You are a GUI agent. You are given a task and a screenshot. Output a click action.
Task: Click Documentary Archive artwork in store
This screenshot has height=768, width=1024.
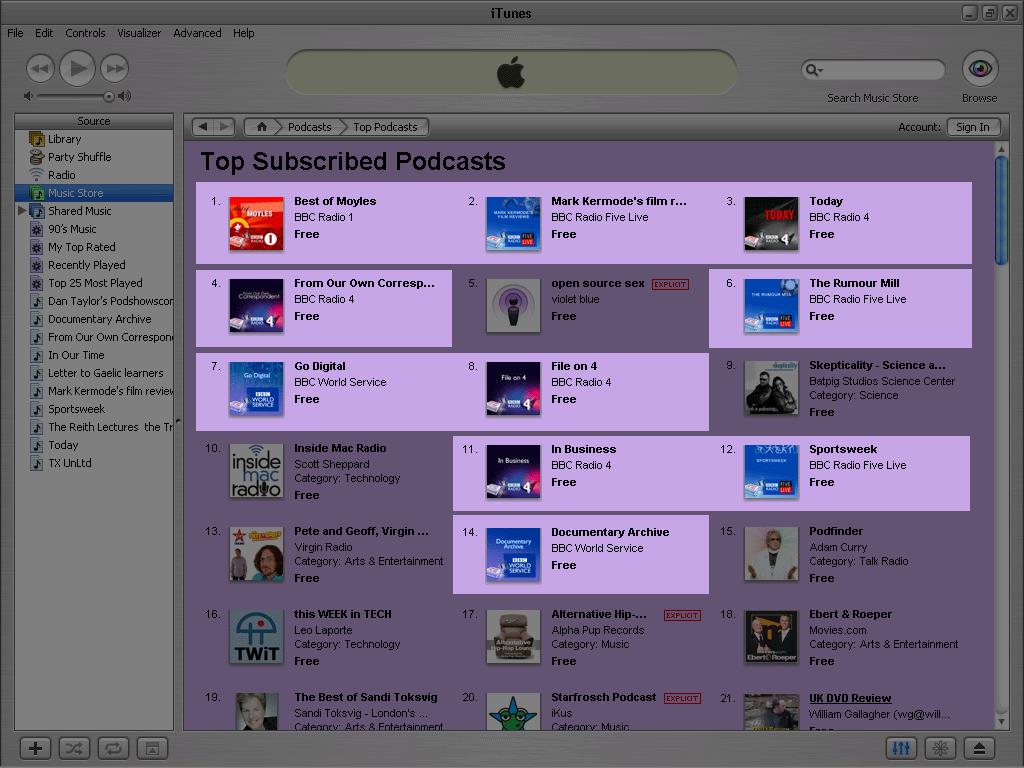coord(513,554)
